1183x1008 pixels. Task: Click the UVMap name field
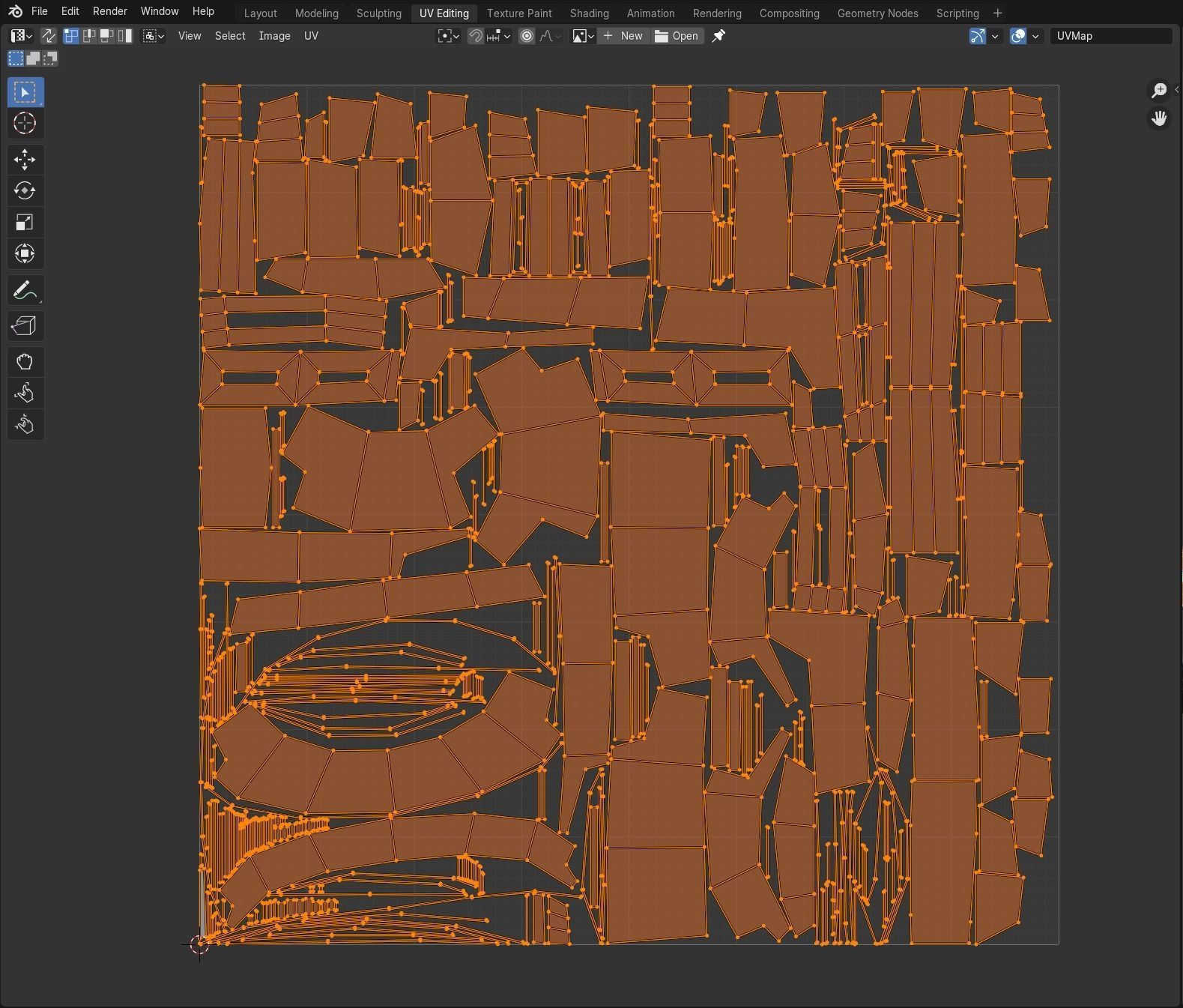pyautogui.click(x=1110, y=36)
